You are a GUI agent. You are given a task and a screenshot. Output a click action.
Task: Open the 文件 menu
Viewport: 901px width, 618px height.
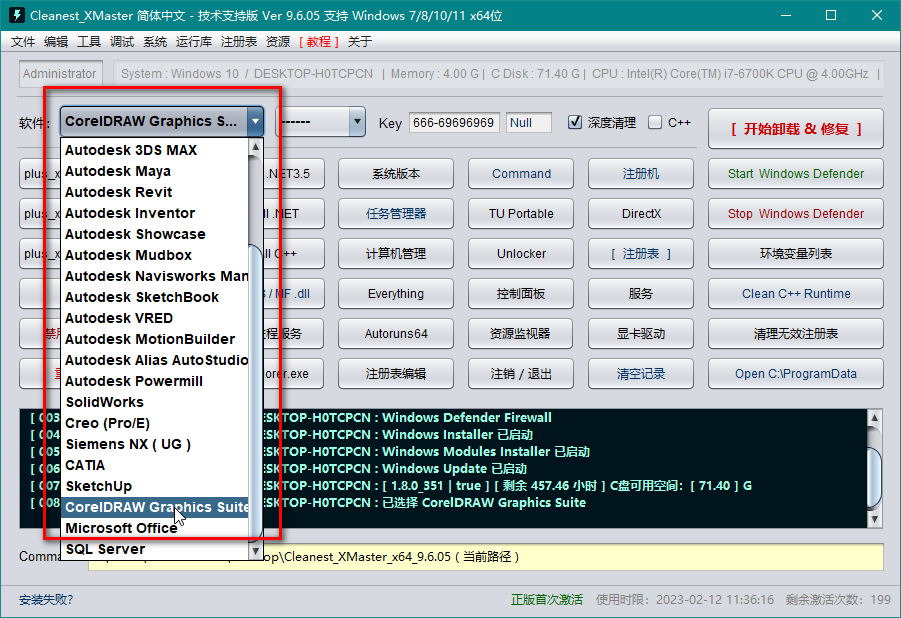[x=23, y=42]
